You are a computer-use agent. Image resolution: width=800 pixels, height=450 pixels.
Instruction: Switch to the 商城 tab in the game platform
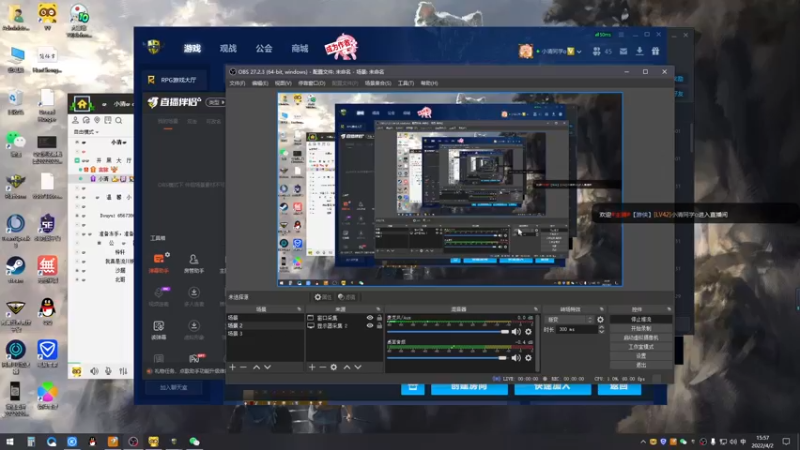tap(299, 48)
